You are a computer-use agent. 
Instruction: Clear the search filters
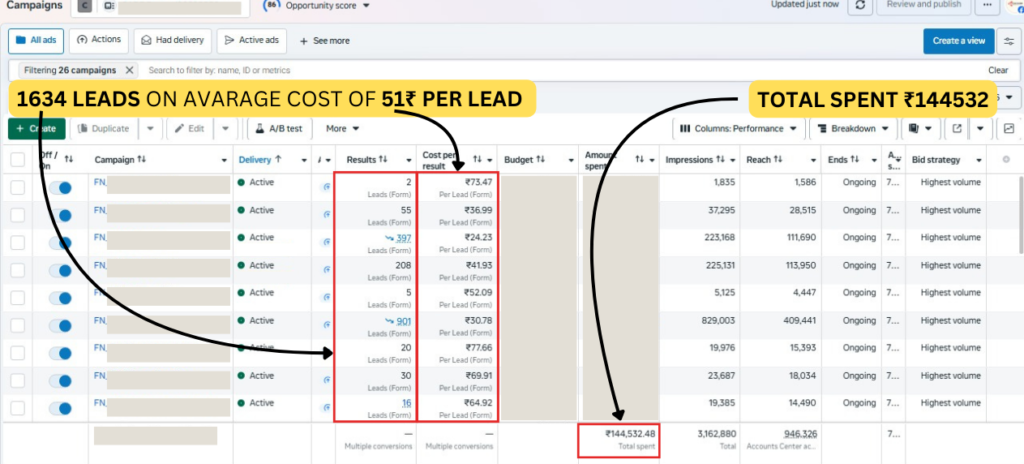coord(998,70)
